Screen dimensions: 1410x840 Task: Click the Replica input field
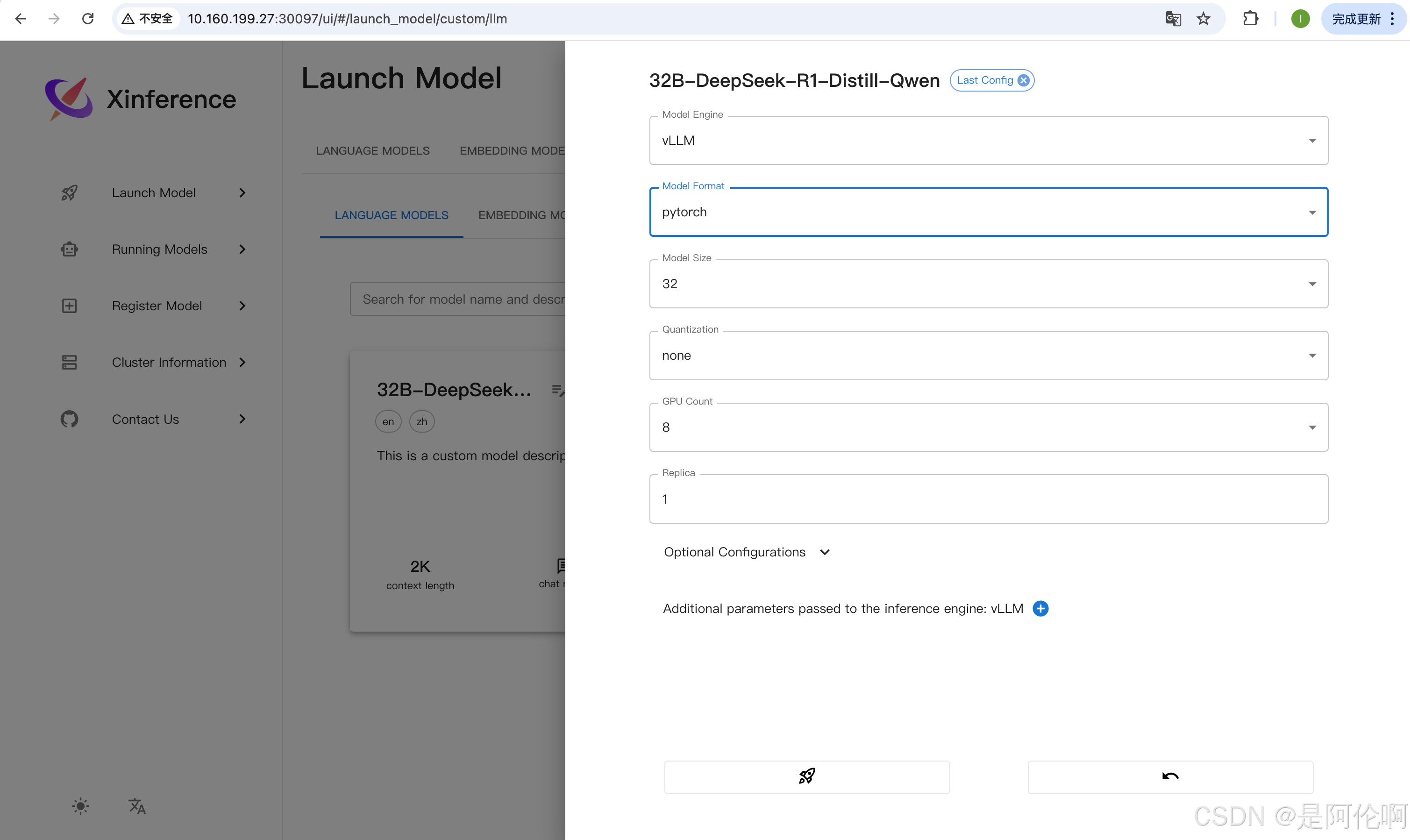coord(988,498)
